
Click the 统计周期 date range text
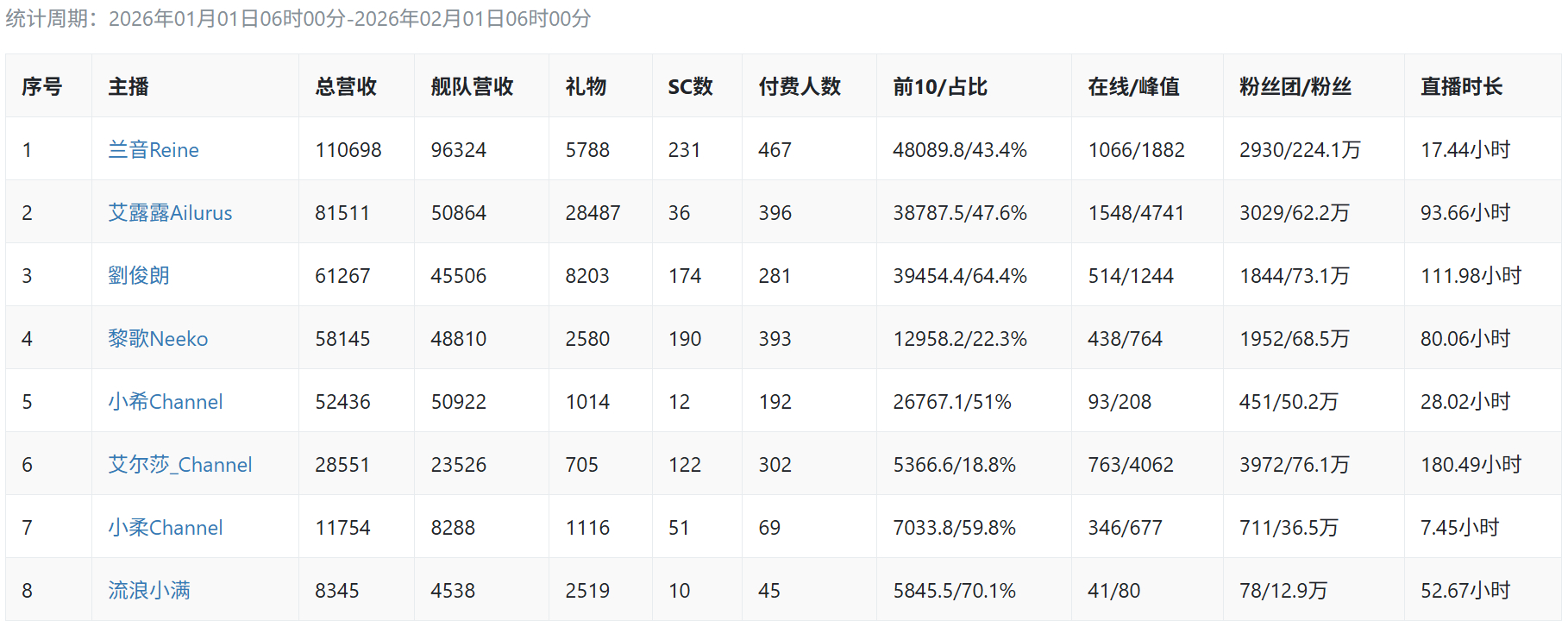point(349,19)
